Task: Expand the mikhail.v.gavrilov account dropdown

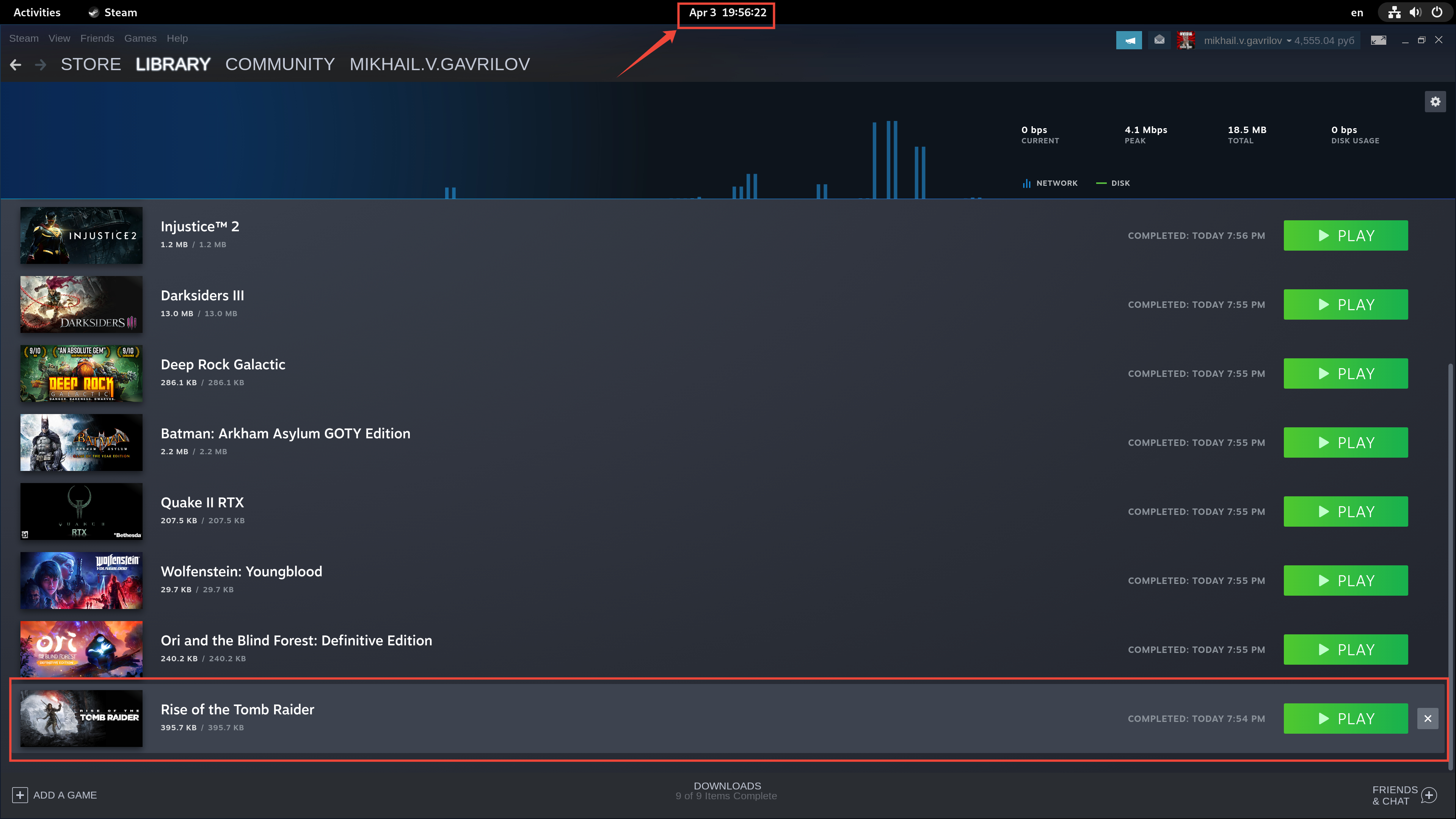Action: click(1247, 41)
